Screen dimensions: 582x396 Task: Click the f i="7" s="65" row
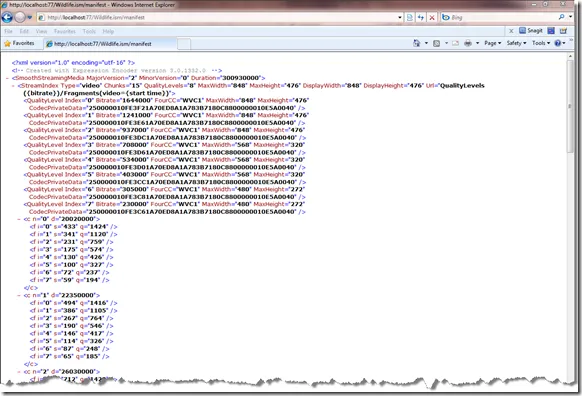(x=70, y=356)
